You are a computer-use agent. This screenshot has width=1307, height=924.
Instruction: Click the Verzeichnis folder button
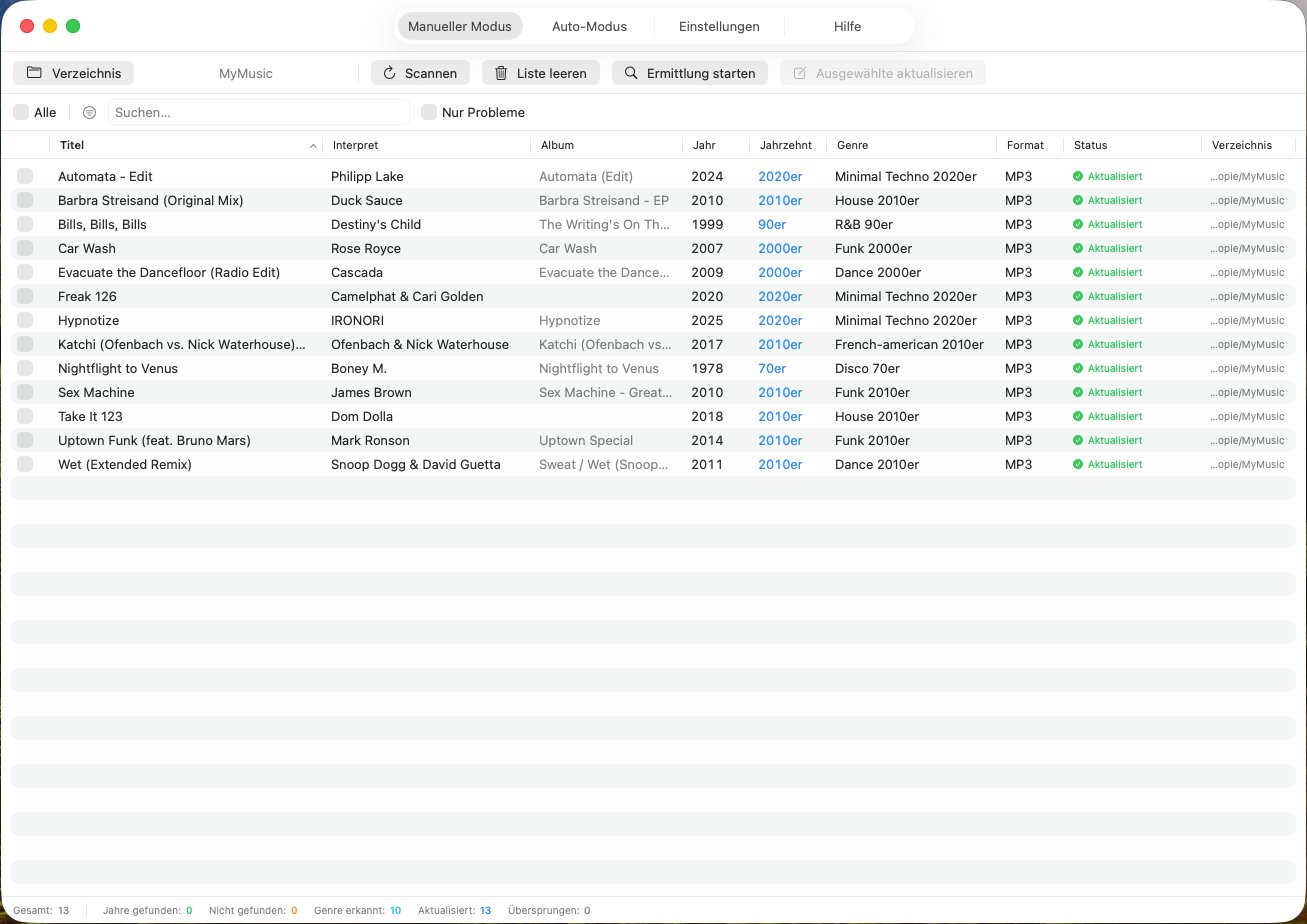[x=74, y=73]
